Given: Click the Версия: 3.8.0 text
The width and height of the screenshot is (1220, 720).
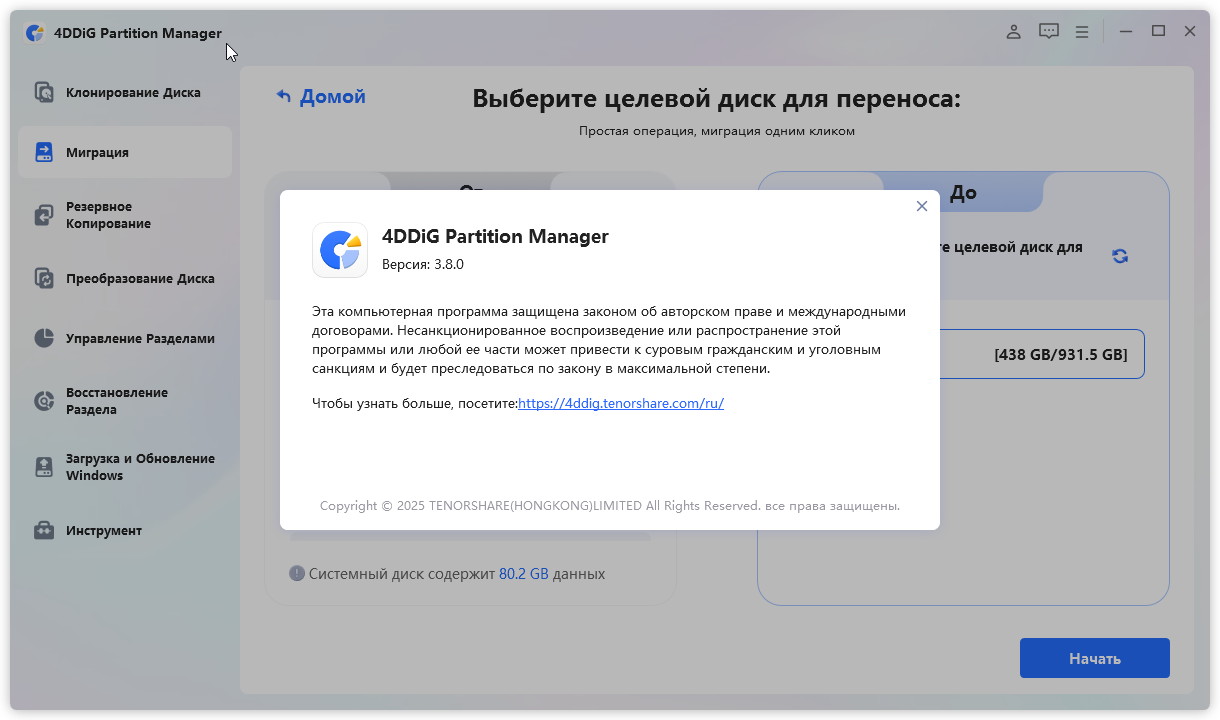Looking at the screenshot, I should click(x=423, y=264).
